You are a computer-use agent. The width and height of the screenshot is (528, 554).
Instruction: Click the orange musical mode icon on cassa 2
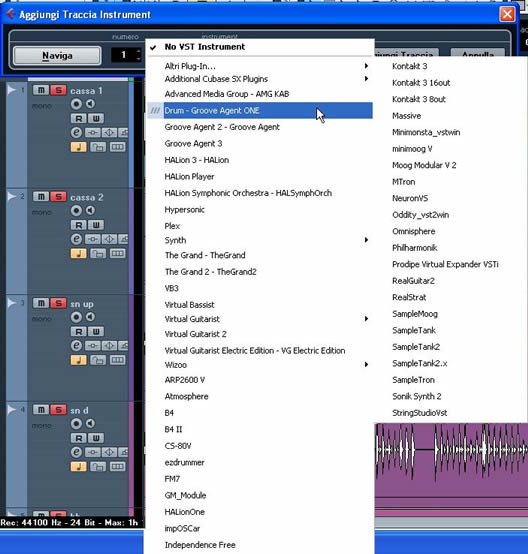pos(78,254)
